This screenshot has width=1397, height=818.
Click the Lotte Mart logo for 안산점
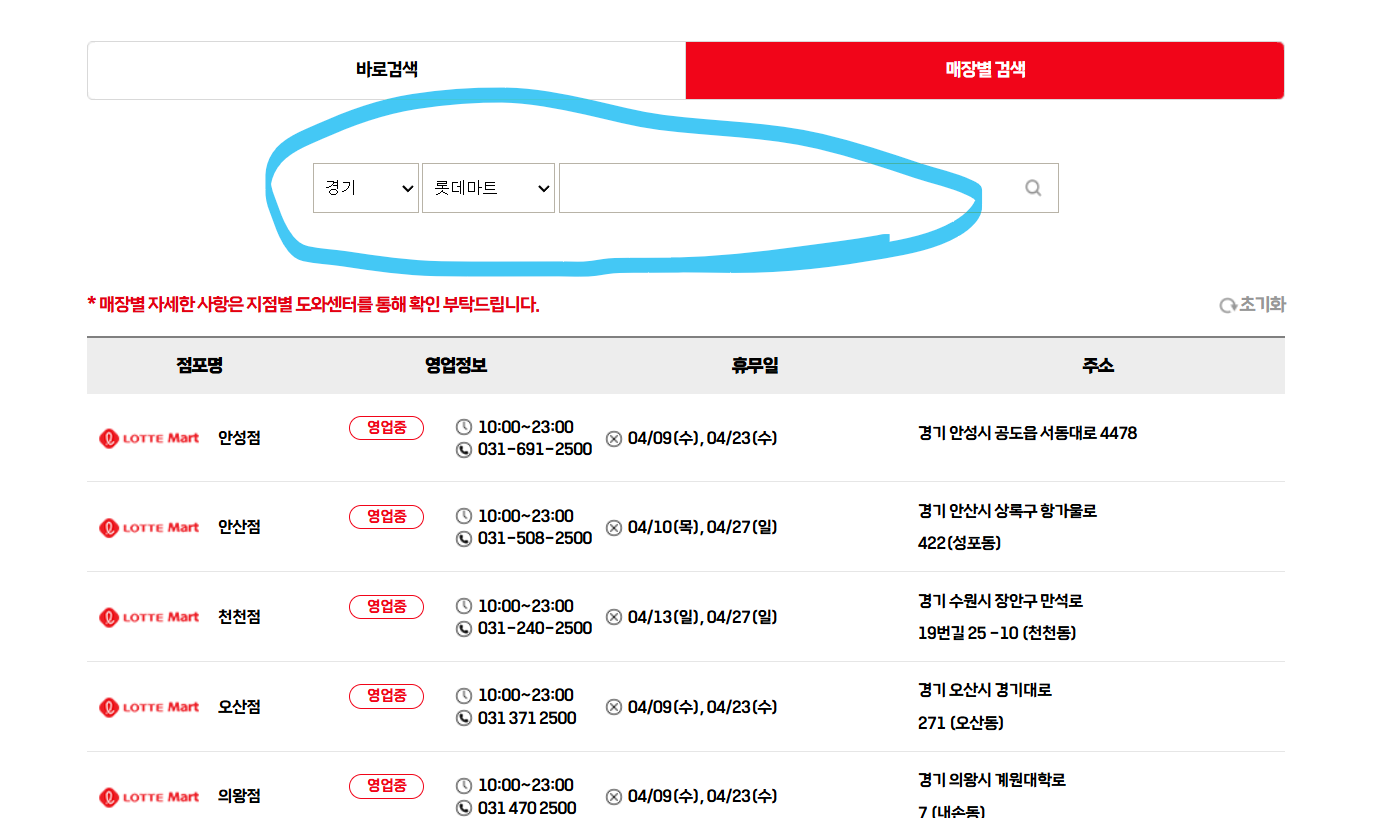click(x=149, y=527)
